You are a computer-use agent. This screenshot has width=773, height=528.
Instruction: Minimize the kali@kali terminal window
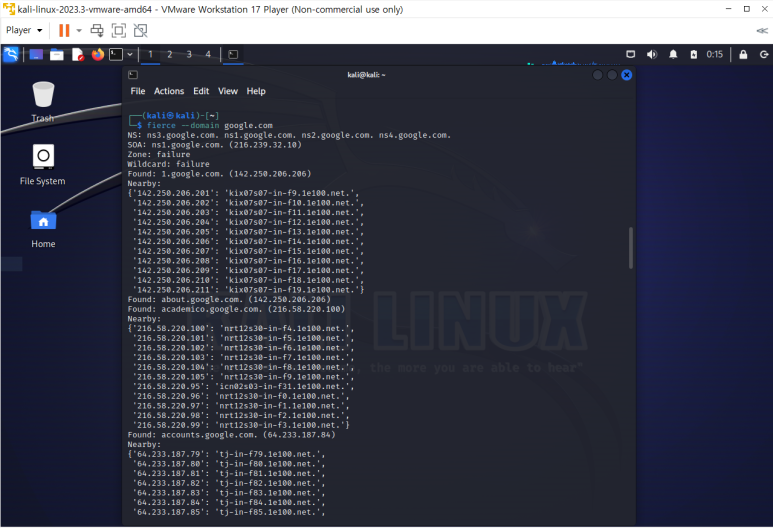coord(597,75)
